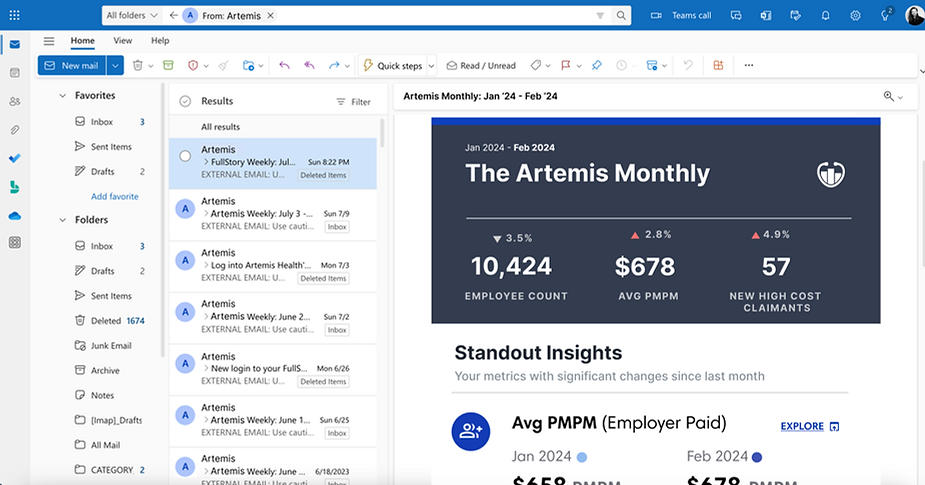This screenshot has width=925, height=485.
Task: Click the Report shield icon
Action: 193,65
